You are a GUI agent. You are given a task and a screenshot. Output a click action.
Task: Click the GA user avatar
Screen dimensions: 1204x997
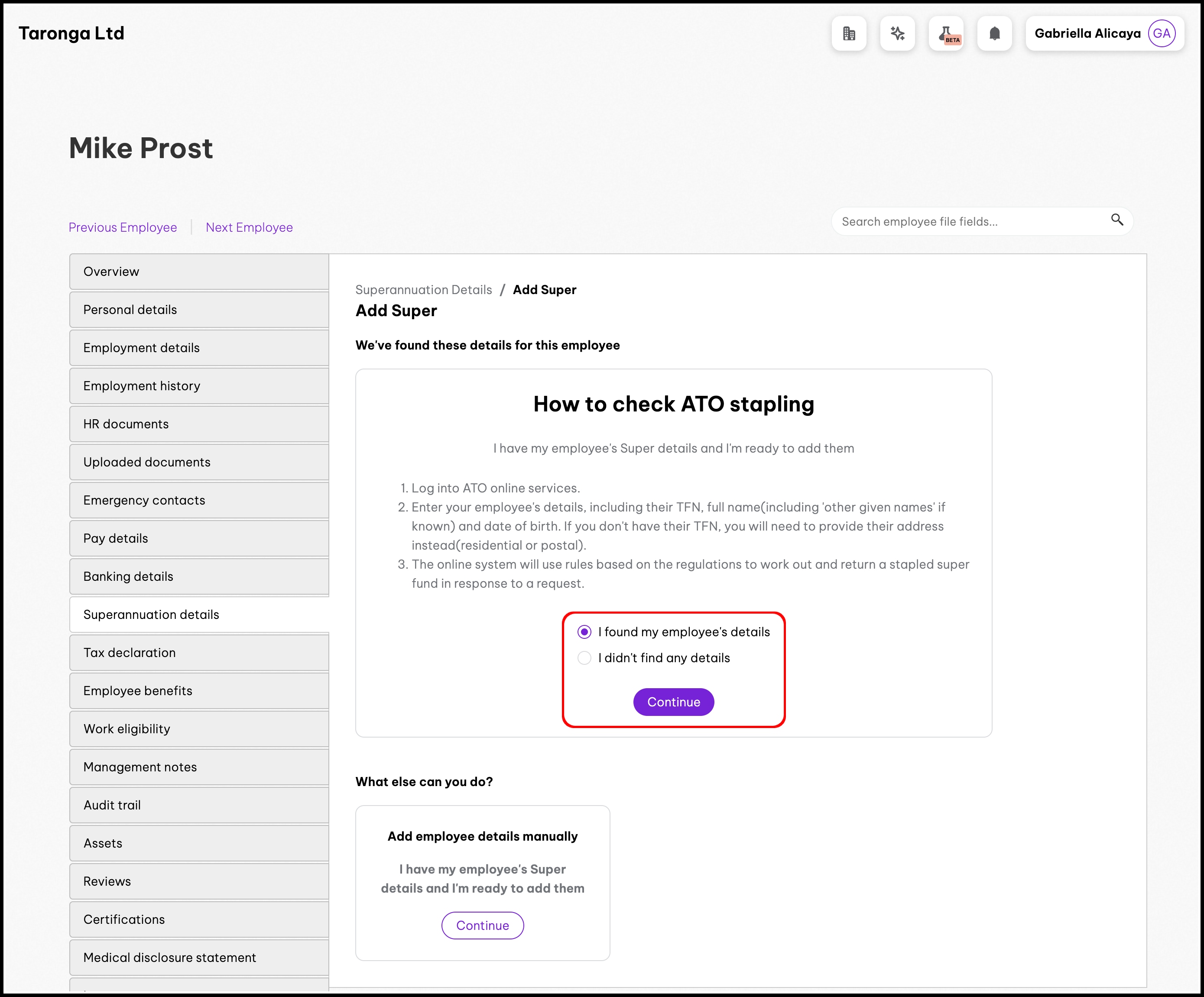[1162, 34]
